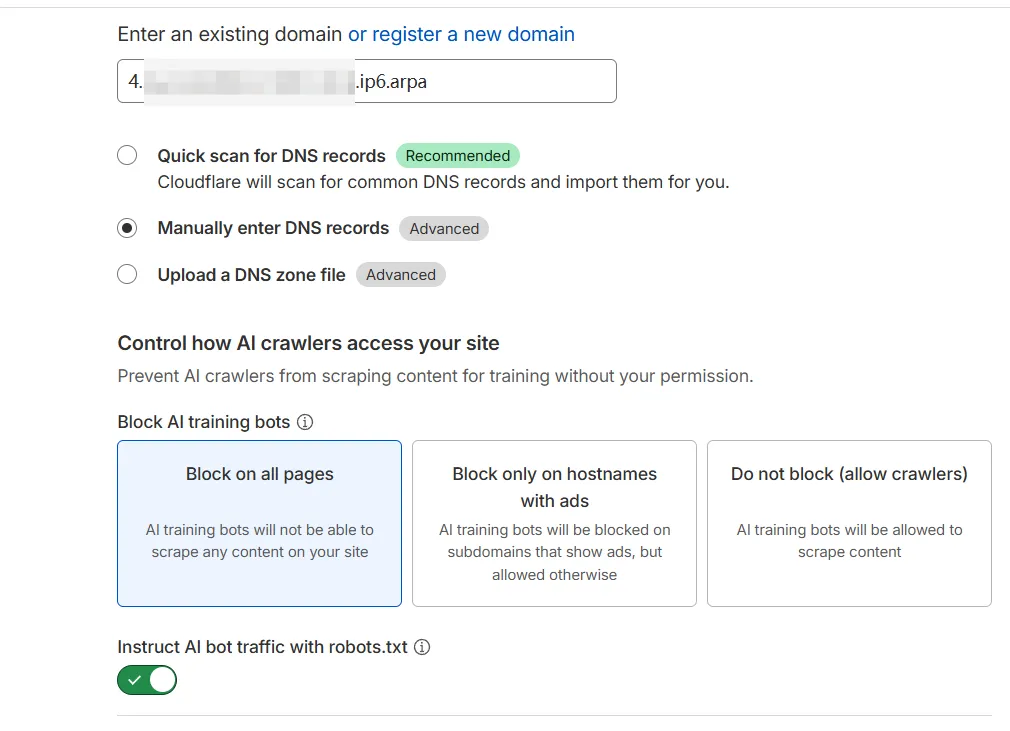The height and width of the screenshot is (731, 1010).
Task: Click the 'Upload a DNS zone file' label text
Action: tap(251, 275)
